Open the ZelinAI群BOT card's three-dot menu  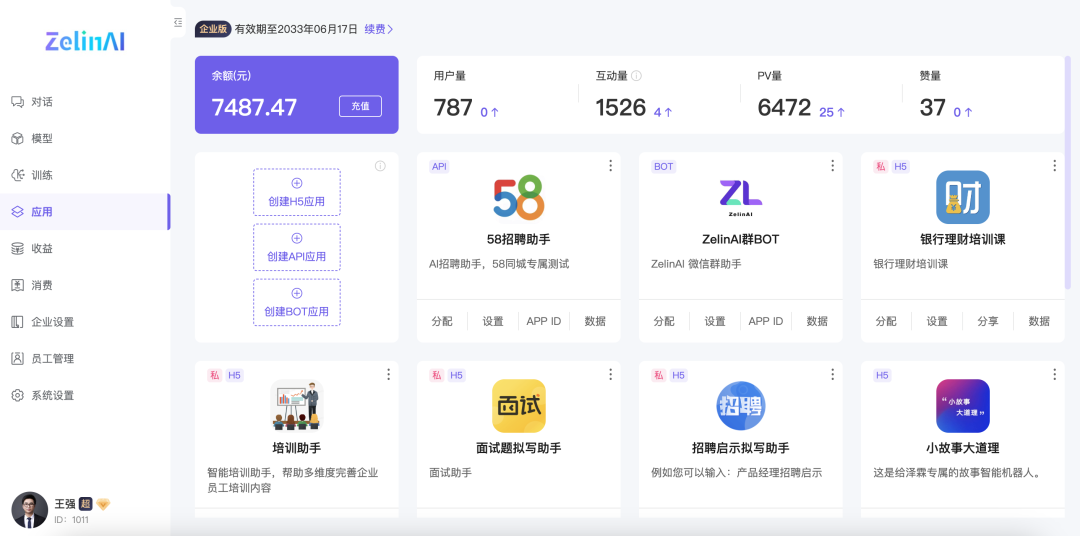(832, 165)
